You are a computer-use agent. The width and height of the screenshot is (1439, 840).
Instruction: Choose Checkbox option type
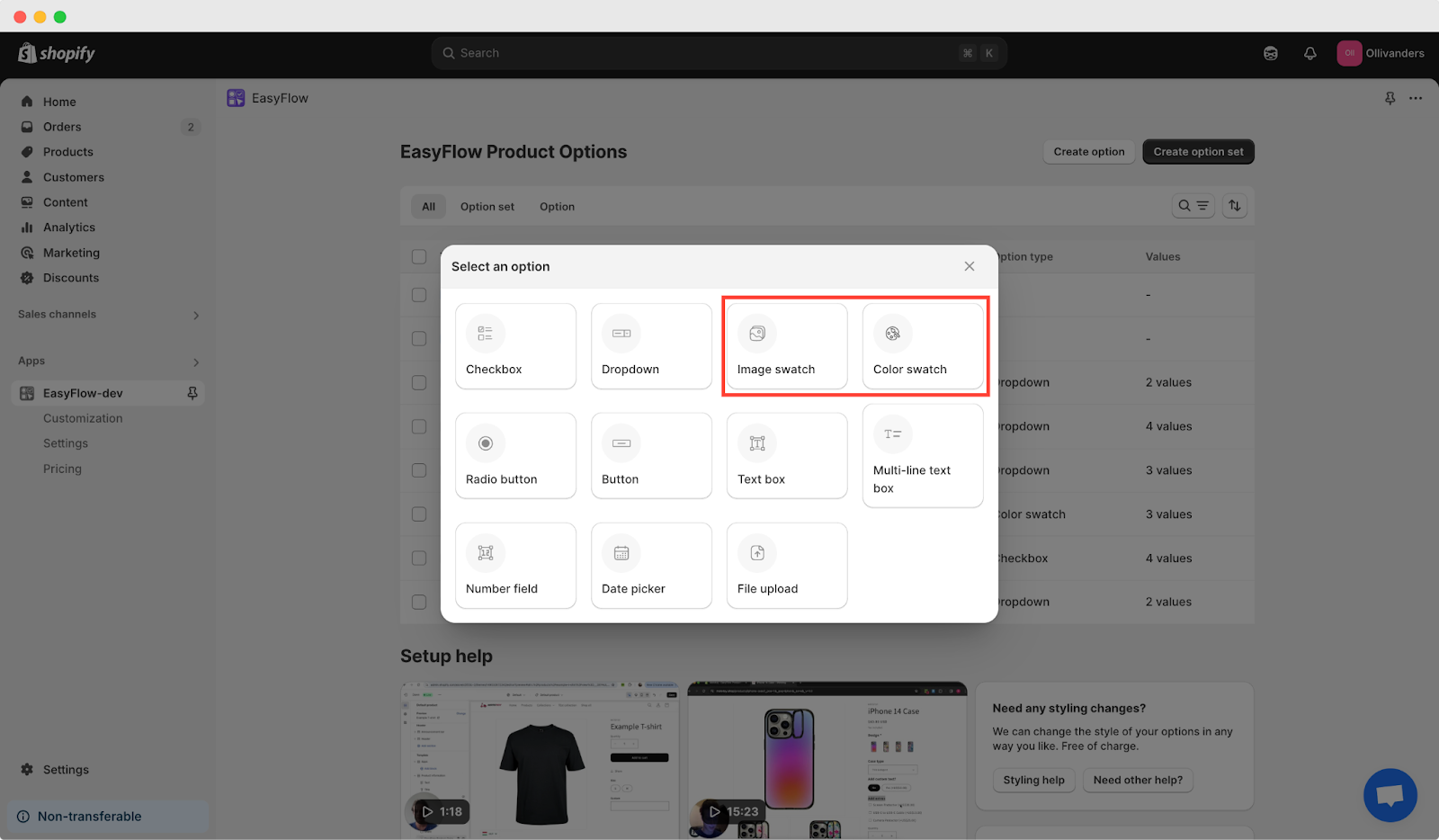coord(515,346)
